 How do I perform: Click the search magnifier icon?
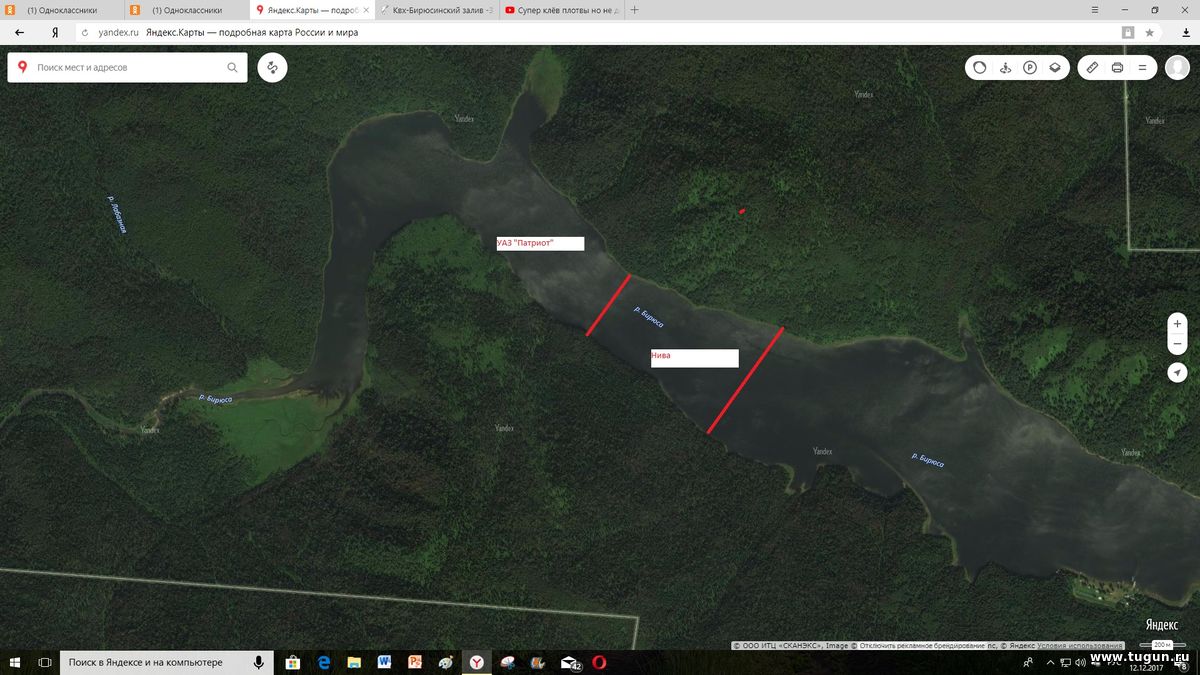232,68
